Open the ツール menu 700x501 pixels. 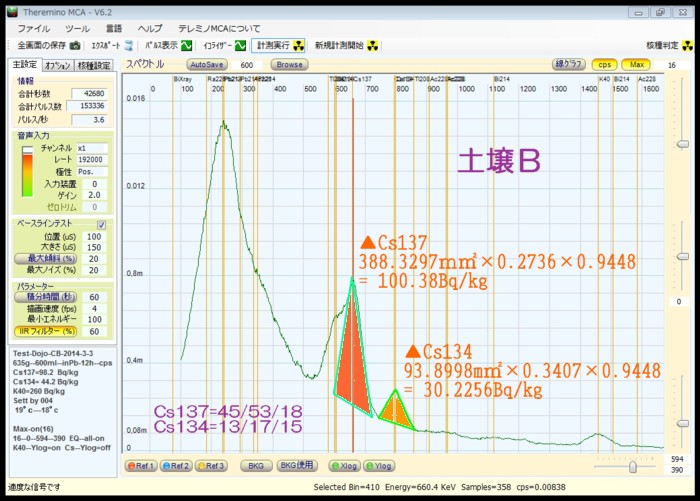coord(78,29)
